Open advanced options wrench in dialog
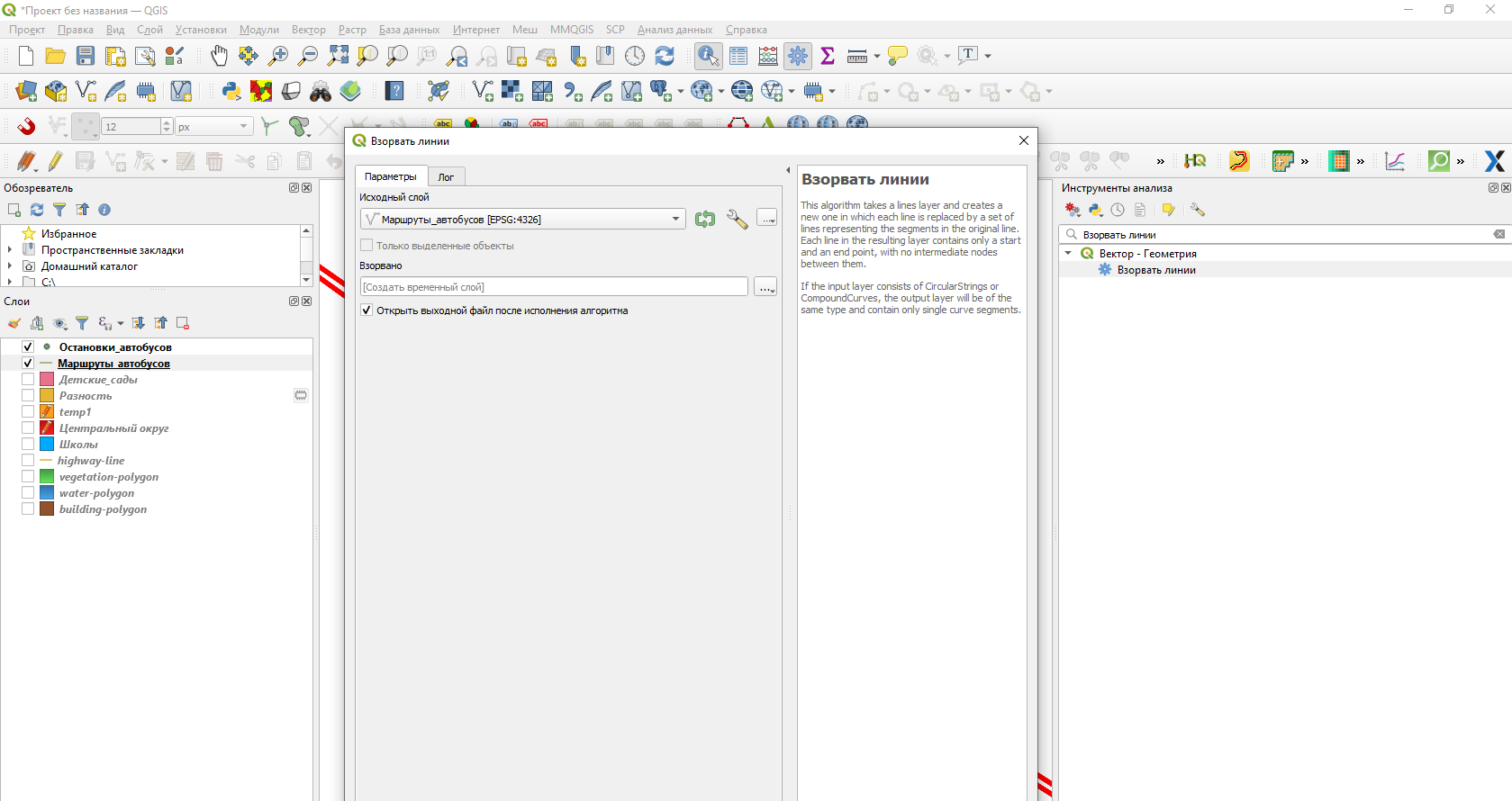1512x801 pixels. [x=737, y=219]
